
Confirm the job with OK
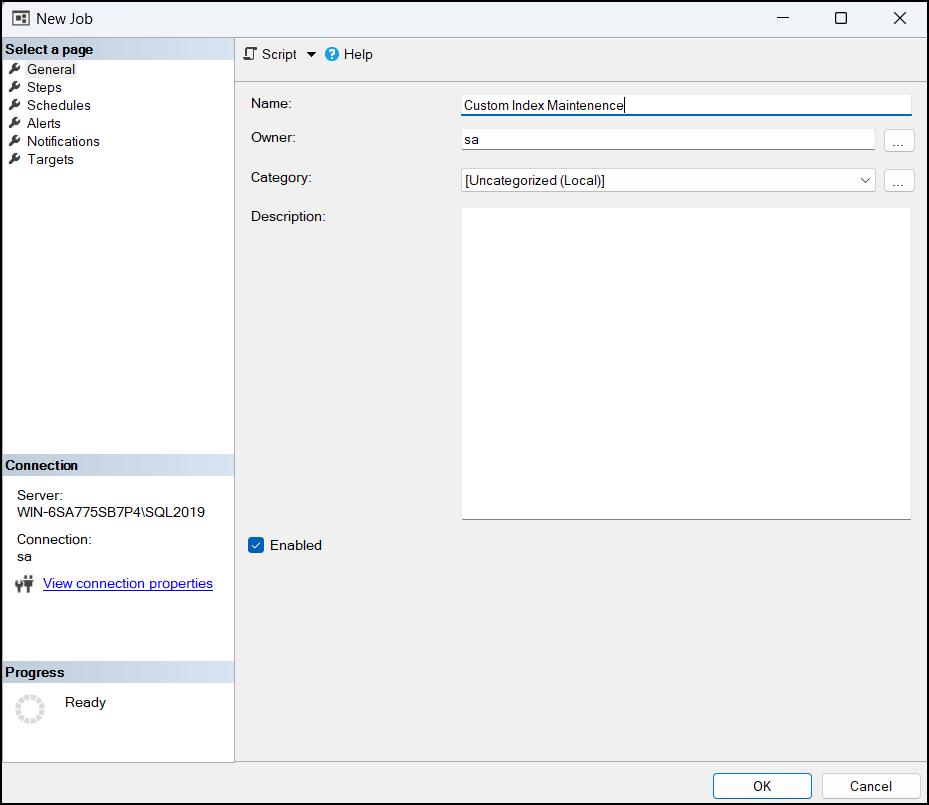(x=762, y=786)
